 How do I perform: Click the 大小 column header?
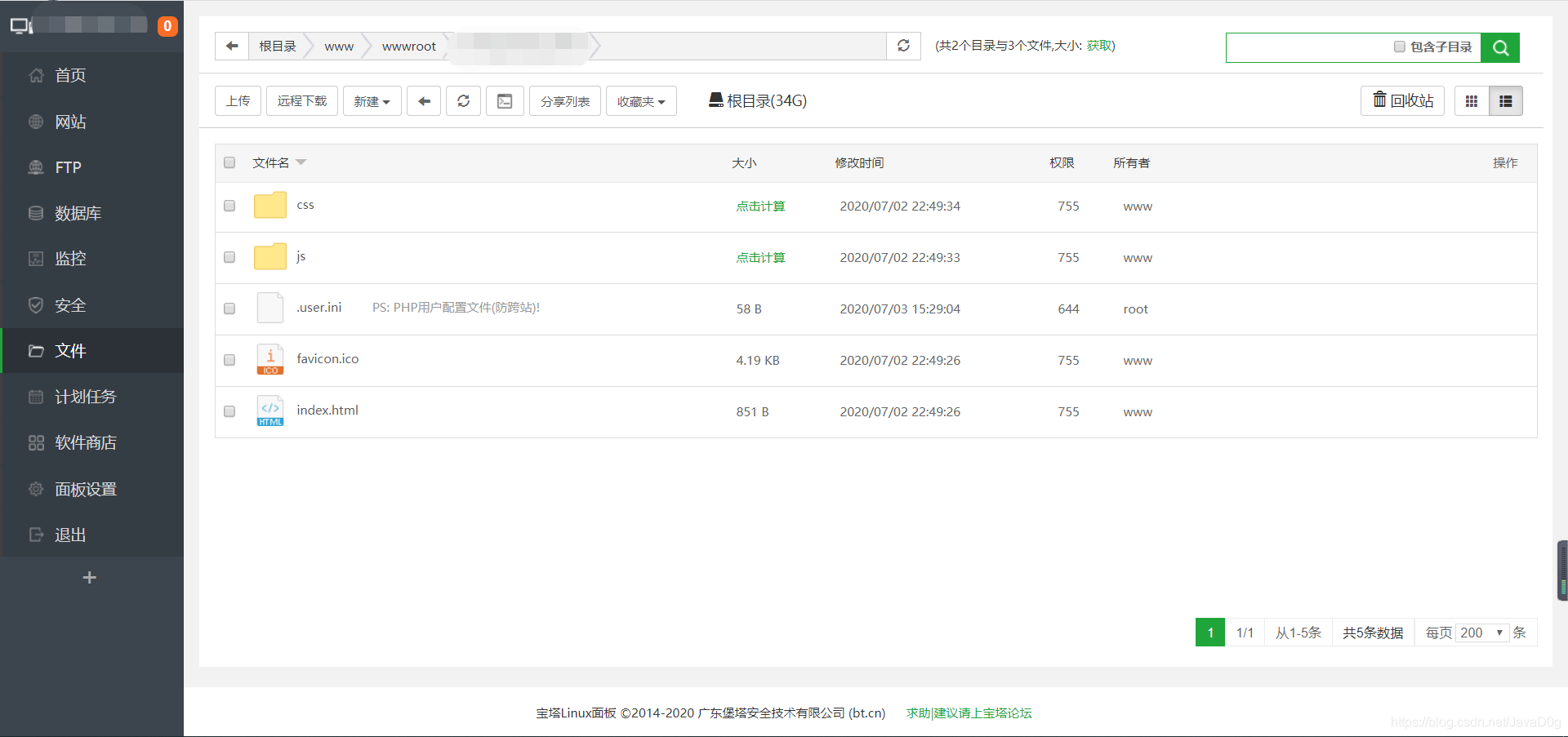(x=744, y=163)
